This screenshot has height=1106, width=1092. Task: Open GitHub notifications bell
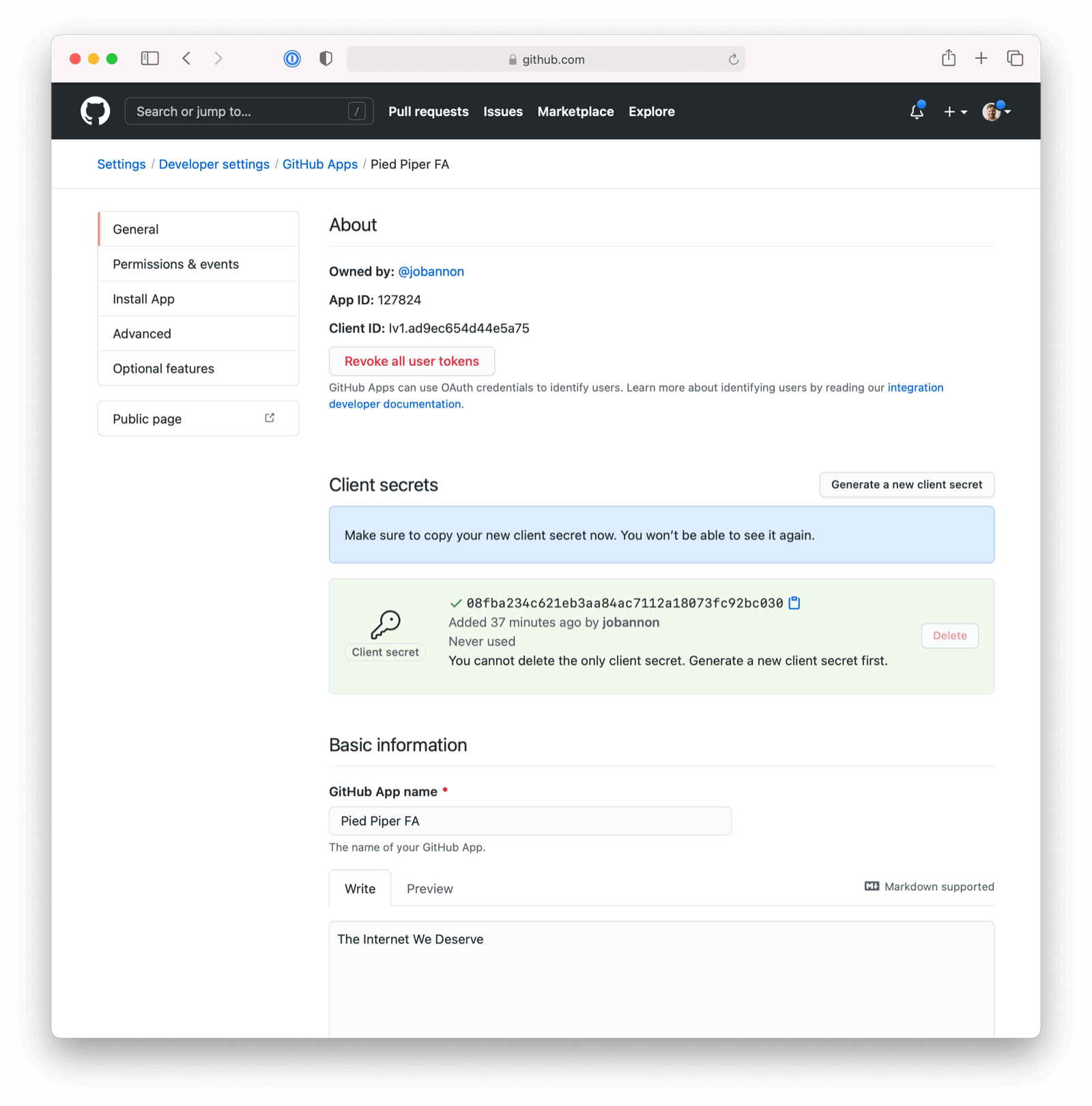tap(917, 111)
